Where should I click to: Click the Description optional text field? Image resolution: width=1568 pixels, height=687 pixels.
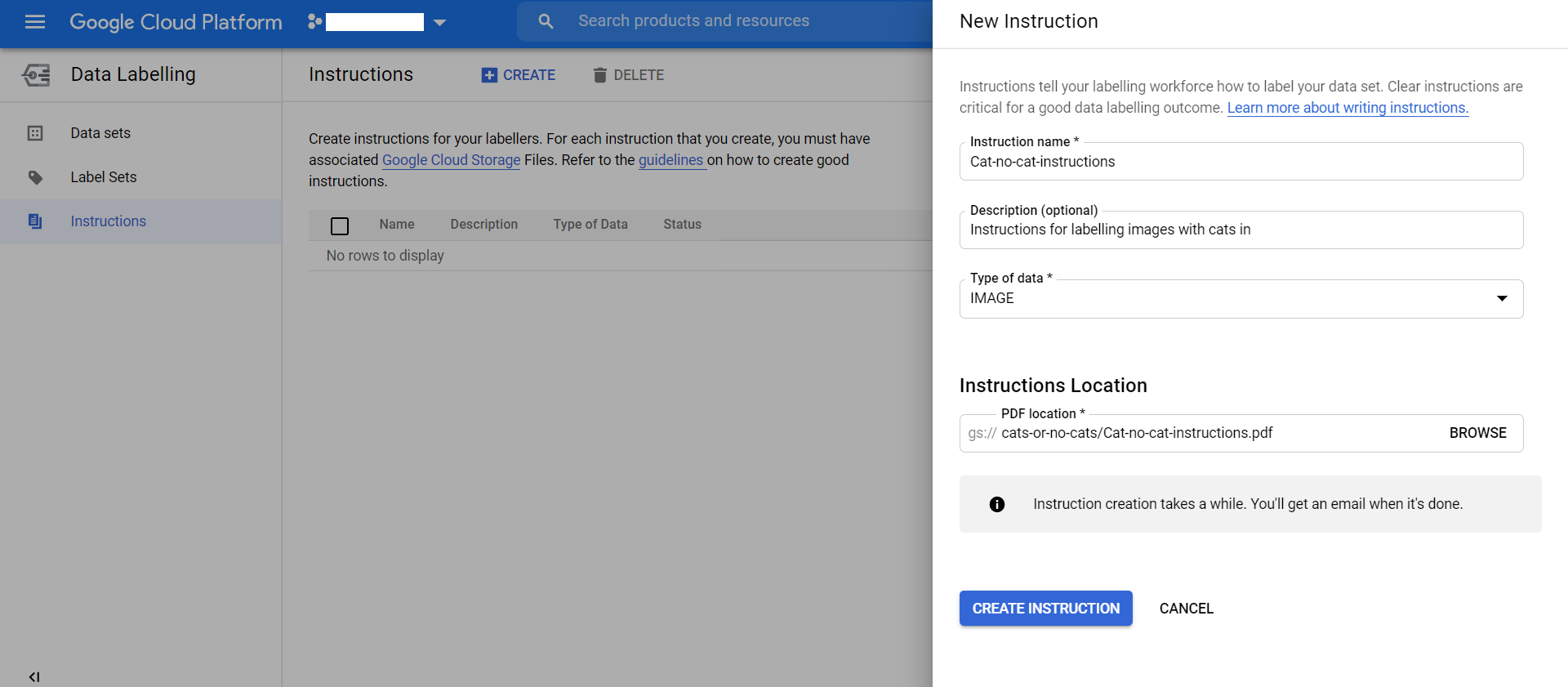tap(1240, 230)
